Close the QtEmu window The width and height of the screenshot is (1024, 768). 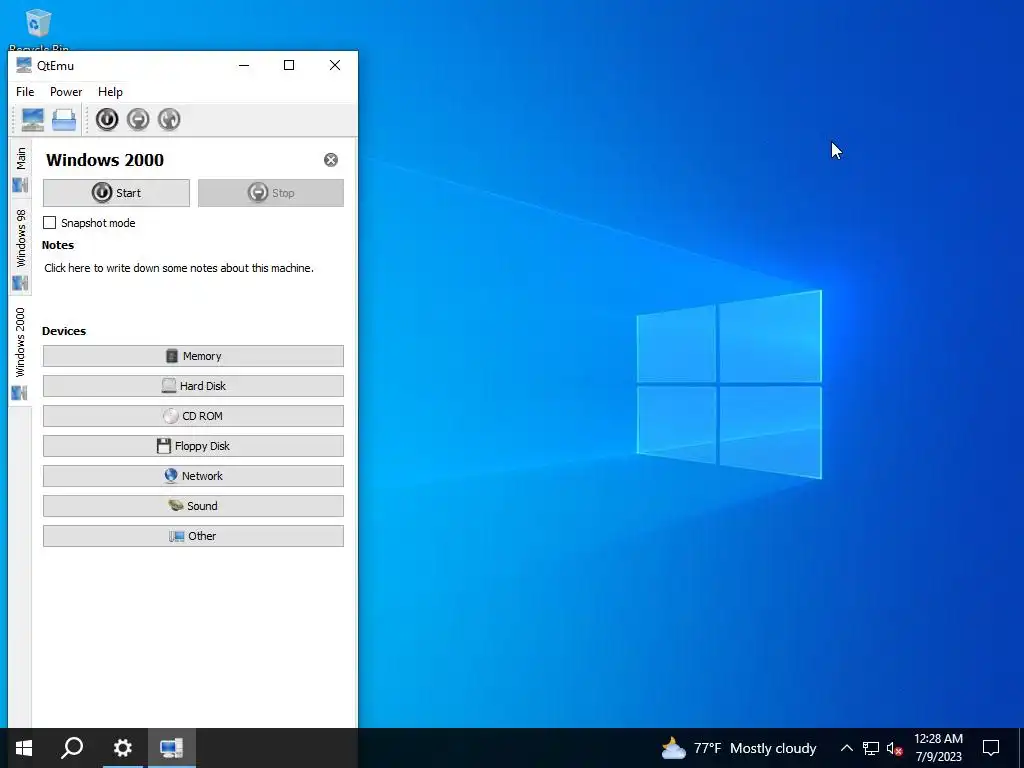(x=334, y=65)
